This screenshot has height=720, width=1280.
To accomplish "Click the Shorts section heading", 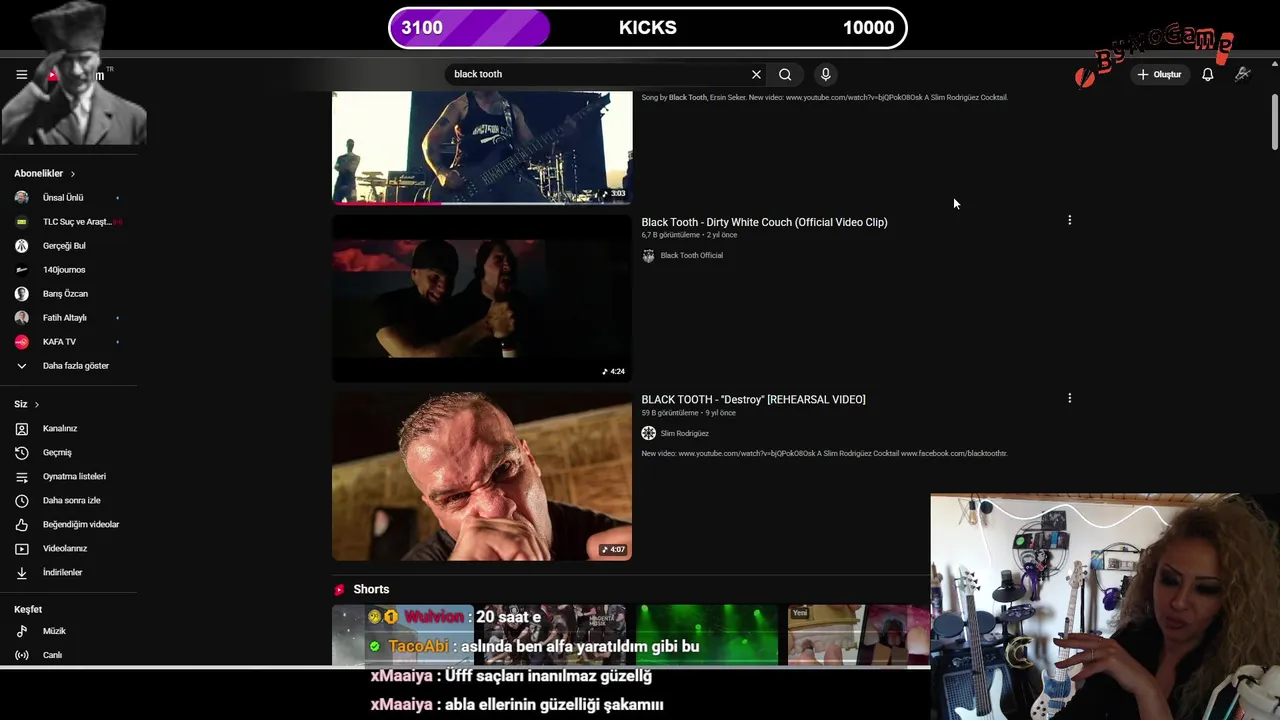I will tap(371, 589).
